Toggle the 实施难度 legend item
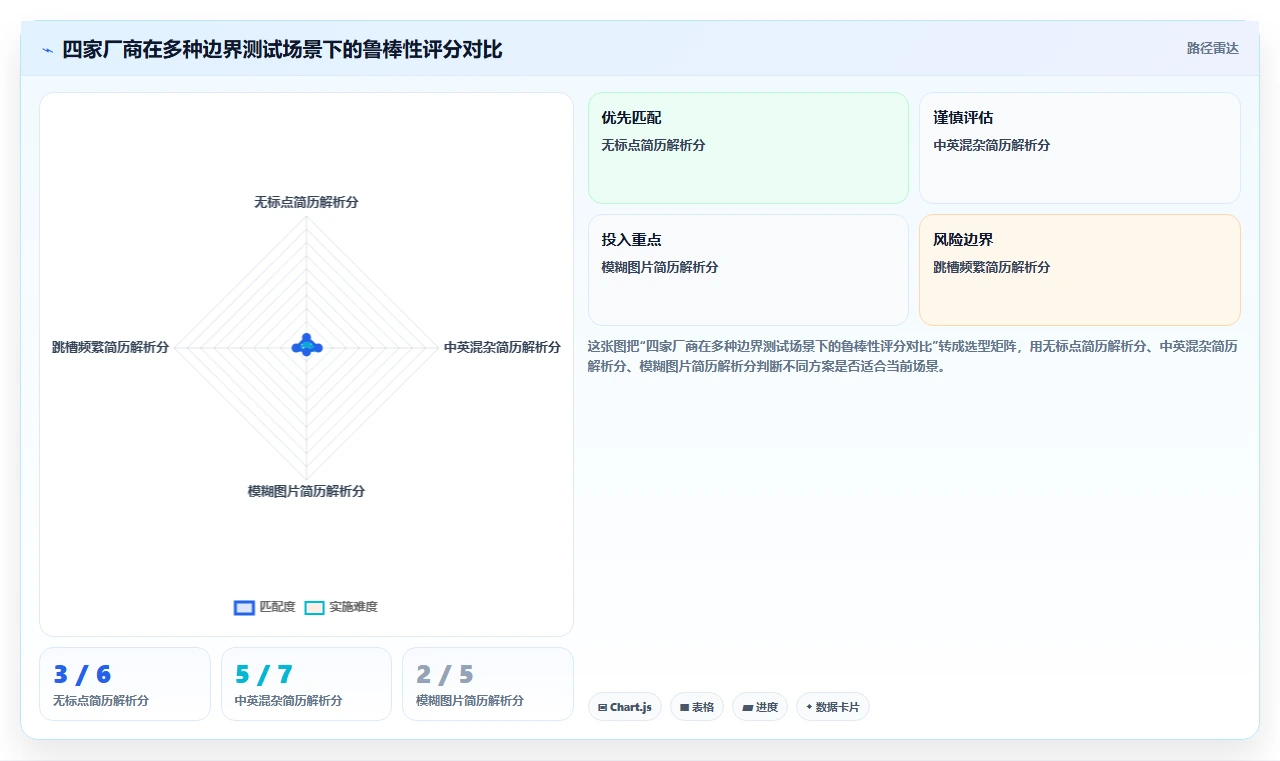This screenshot has height=761, width=1280. pyautogui.click(x=341, y=607)
